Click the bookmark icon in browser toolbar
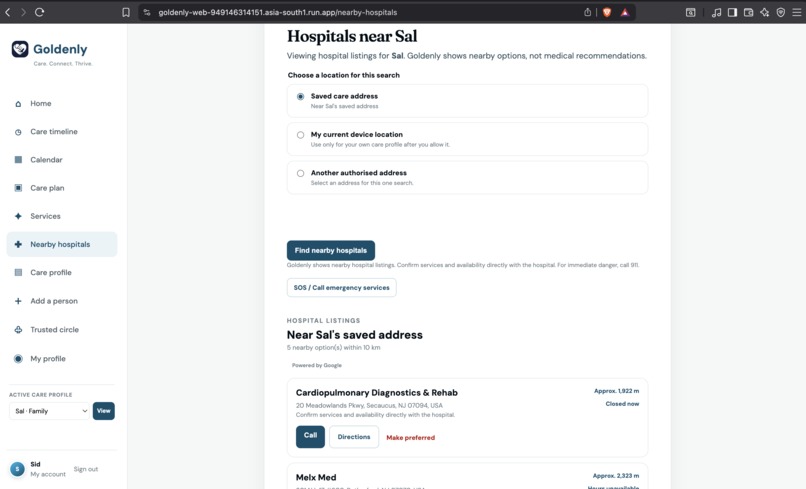Image resolution: width=806 pixels, height=489 pixels. [x=126, y=12]
